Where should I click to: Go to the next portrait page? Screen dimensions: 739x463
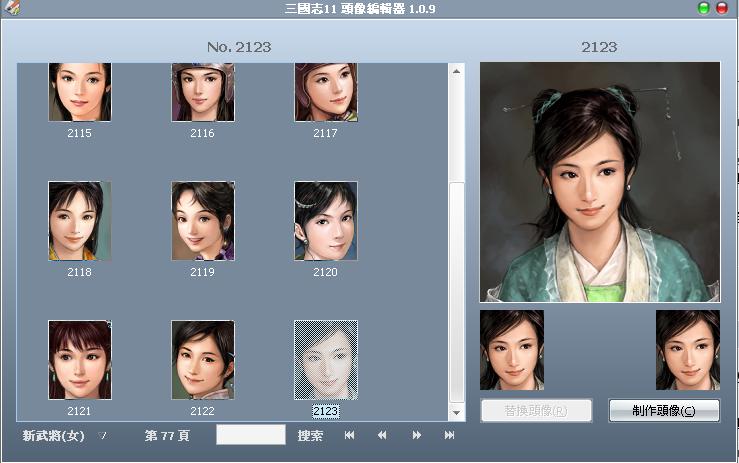click(x=417, y=435)
